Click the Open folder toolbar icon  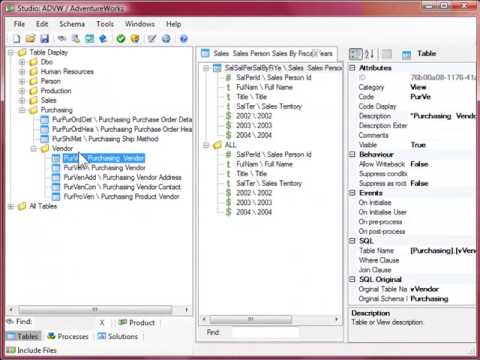click(x=30, y=39)
